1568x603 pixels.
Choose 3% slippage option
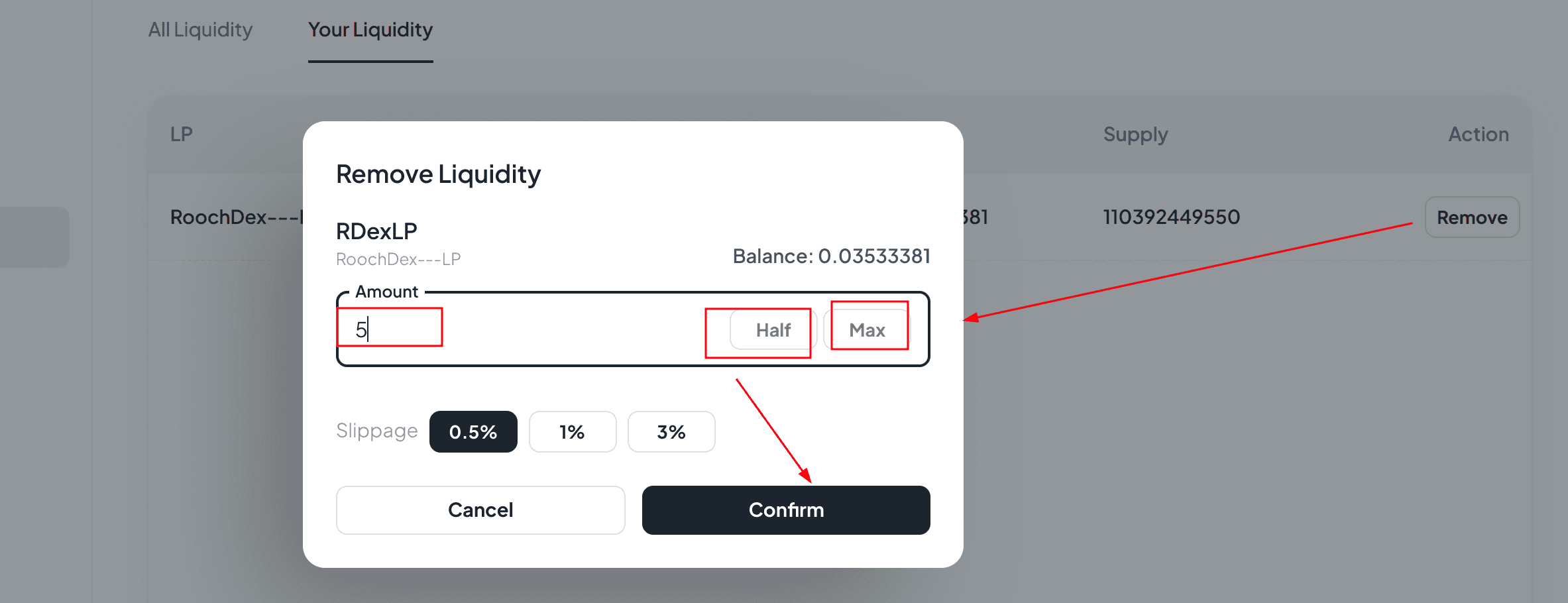click(671, 432)
